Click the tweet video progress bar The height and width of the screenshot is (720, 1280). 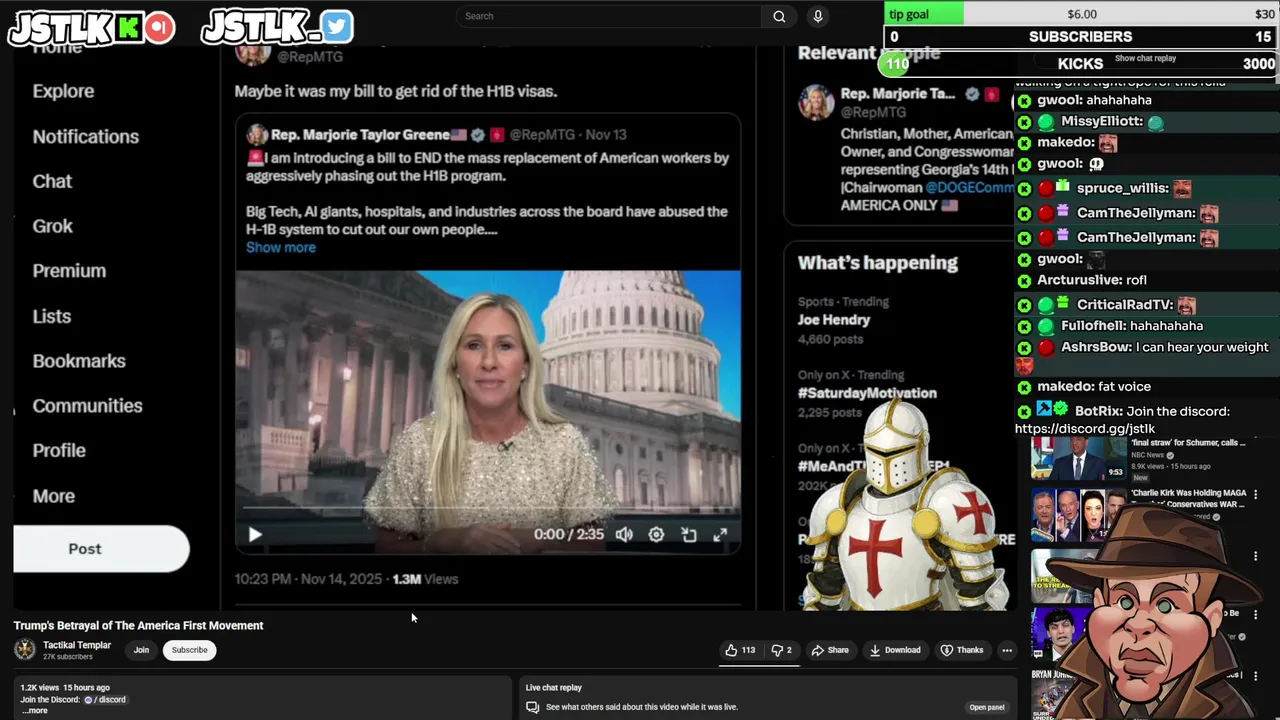(x=488, y=508)
